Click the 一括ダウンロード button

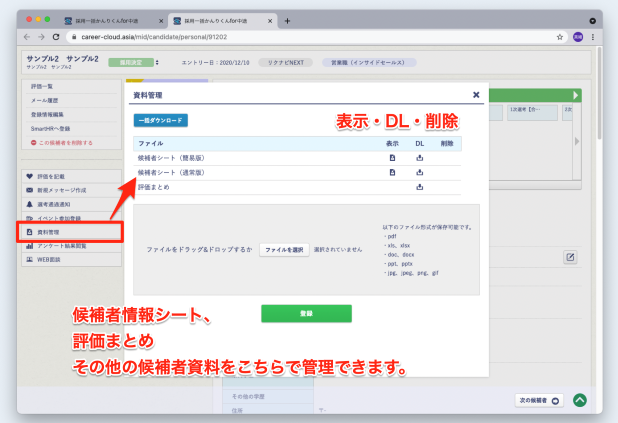tap(160, 120)
